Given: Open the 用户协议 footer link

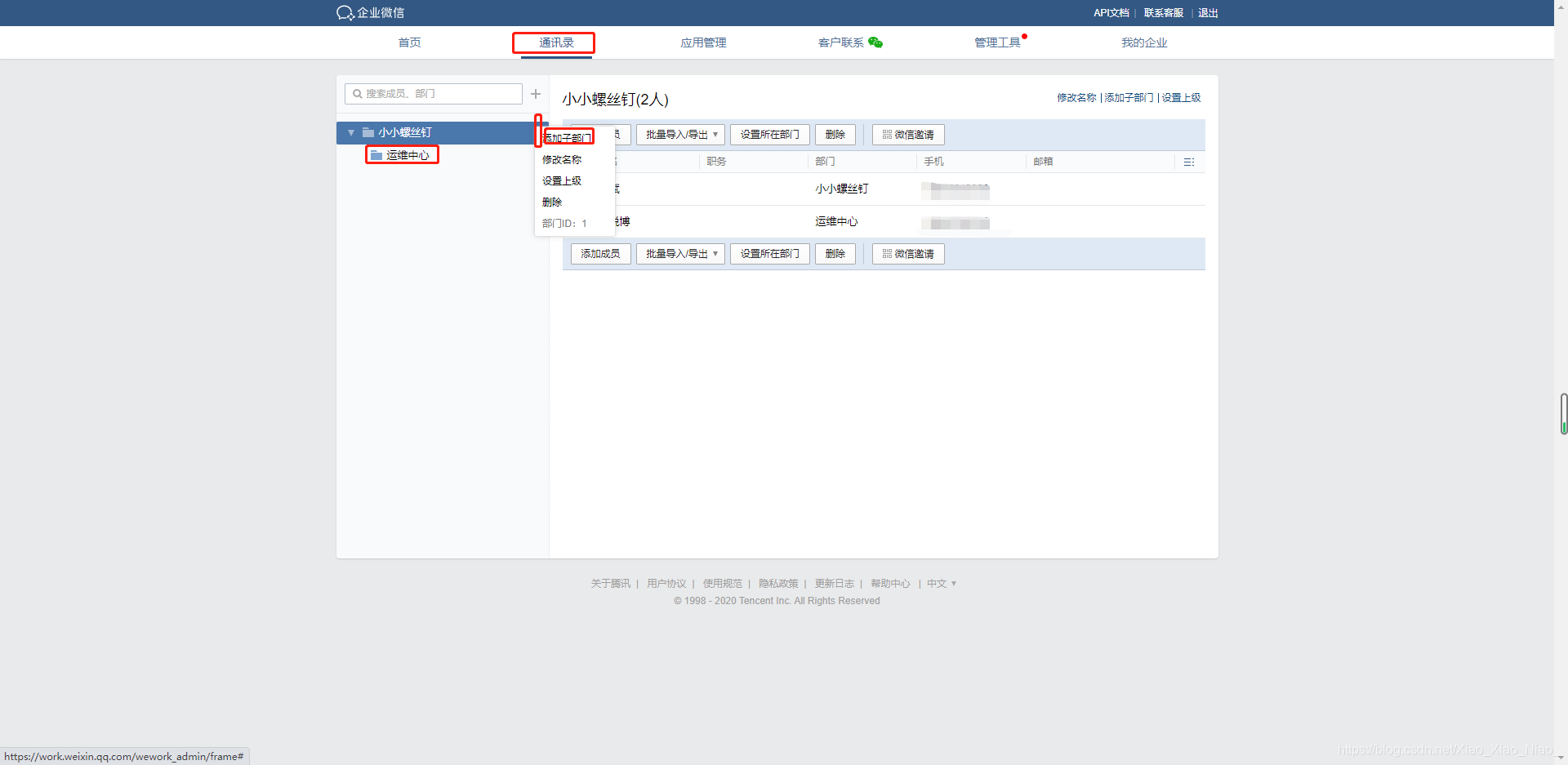Looking at the screenshot, I should (x=666, y=584).
